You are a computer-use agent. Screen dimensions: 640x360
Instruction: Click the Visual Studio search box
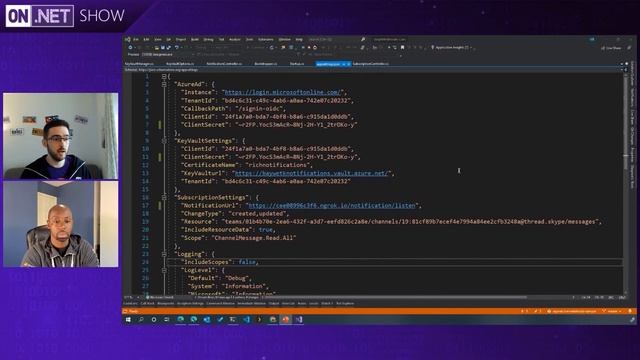coord(337,40)
